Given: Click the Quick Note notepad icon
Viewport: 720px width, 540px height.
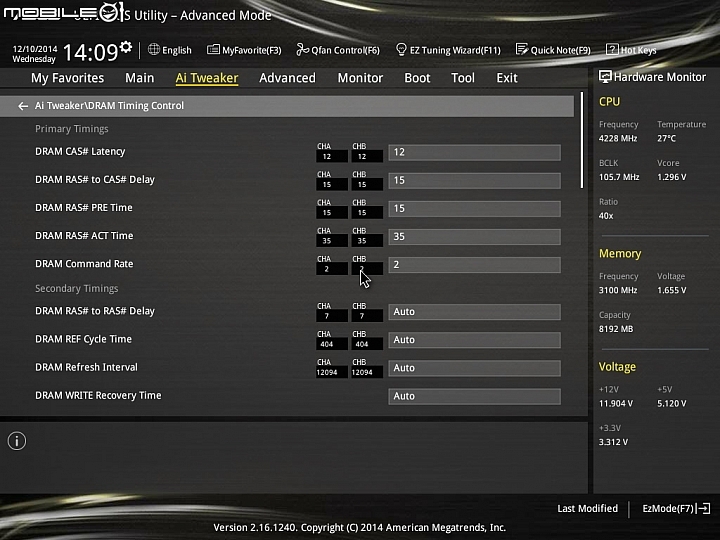Looking at the screenshot, I should pyautogui.click(x=522, y=49).
